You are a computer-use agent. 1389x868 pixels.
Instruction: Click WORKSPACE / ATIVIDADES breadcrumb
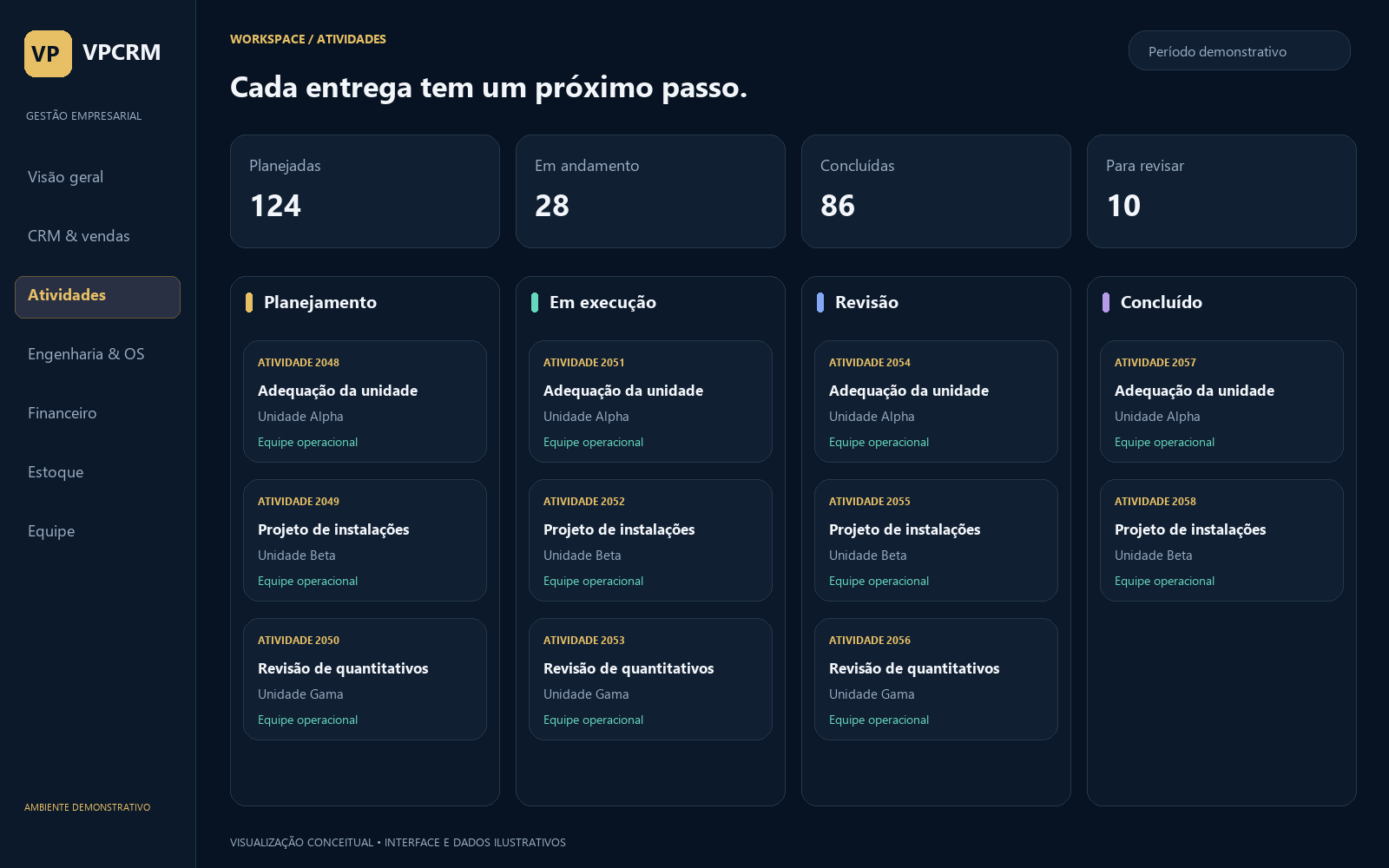coord(308,39)
